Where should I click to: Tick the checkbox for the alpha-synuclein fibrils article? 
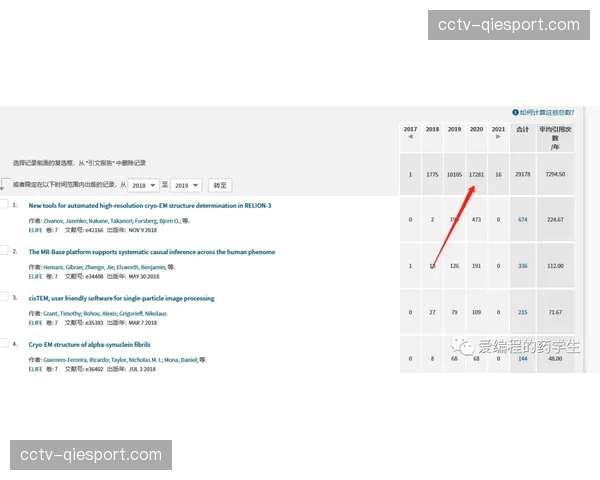[4, 343]
